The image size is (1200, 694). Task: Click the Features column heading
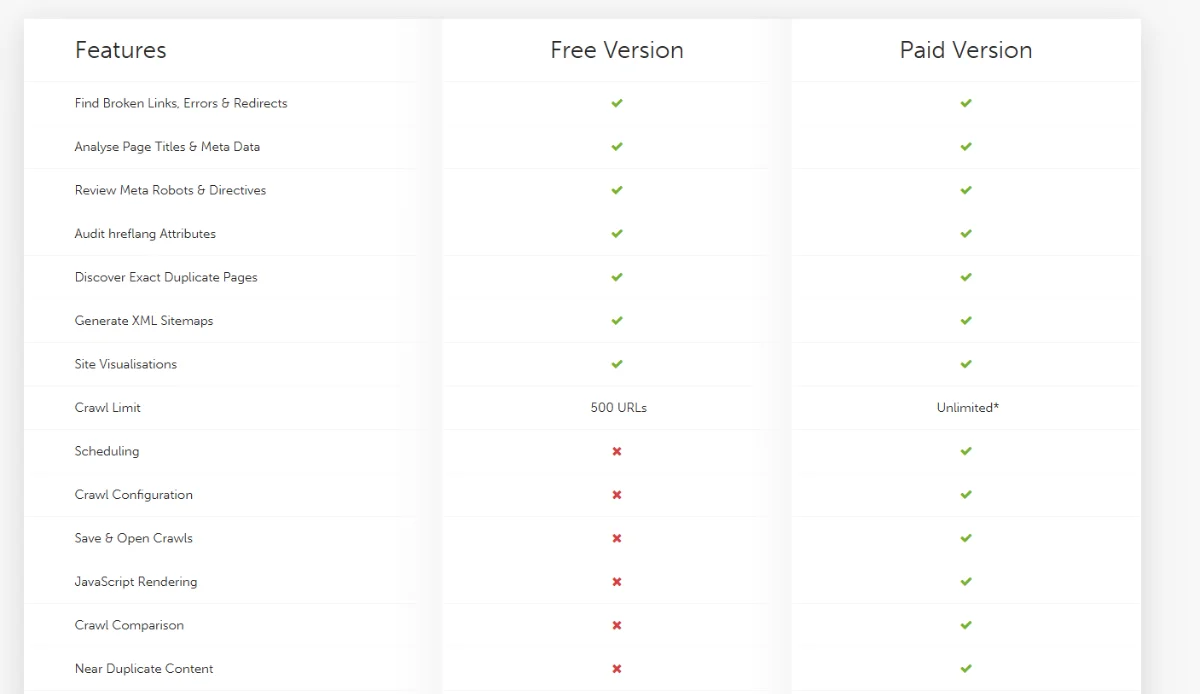(x=121, y=50)
